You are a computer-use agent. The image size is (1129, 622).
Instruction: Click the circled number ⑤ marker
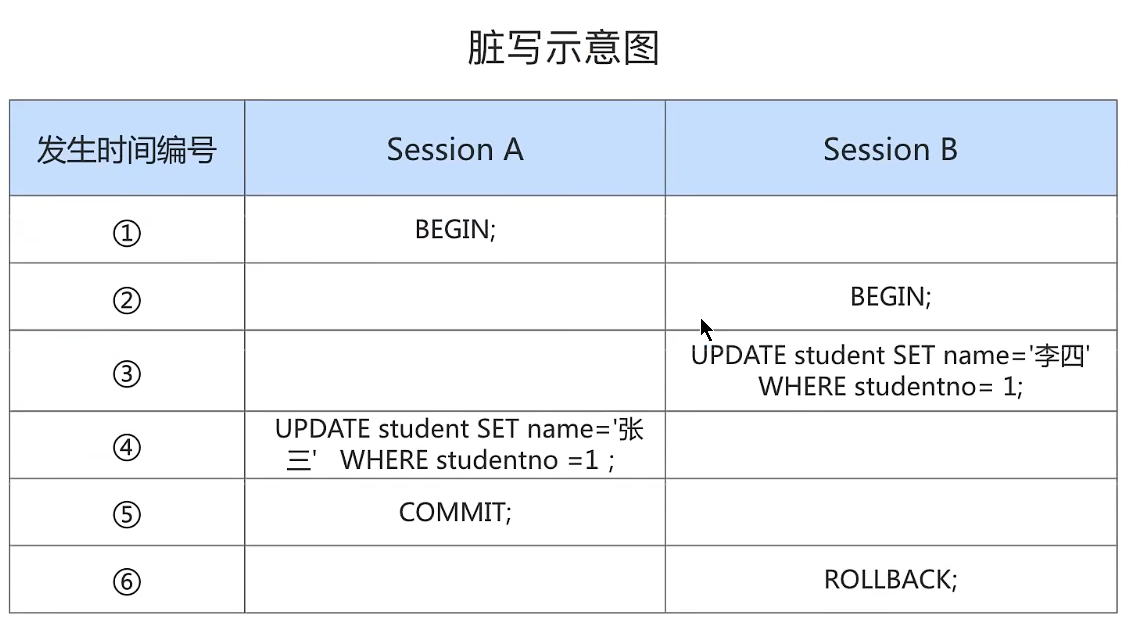[127, 514]
